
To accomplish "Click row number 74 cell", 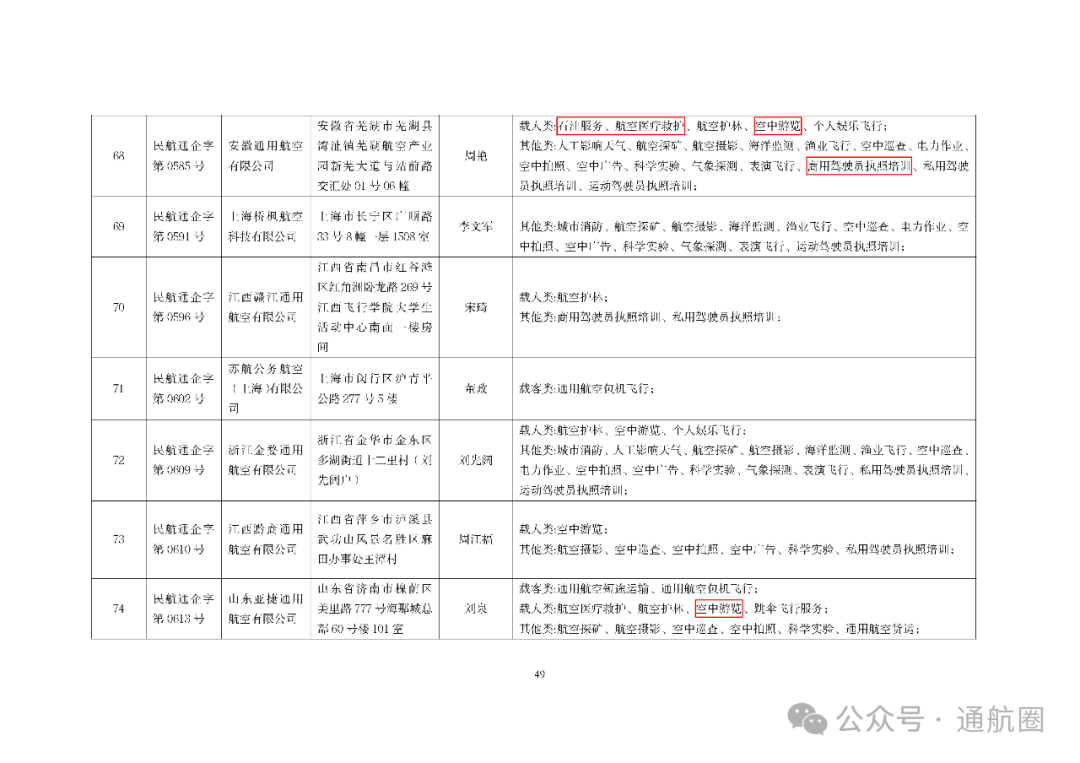I will pos(118,609).
